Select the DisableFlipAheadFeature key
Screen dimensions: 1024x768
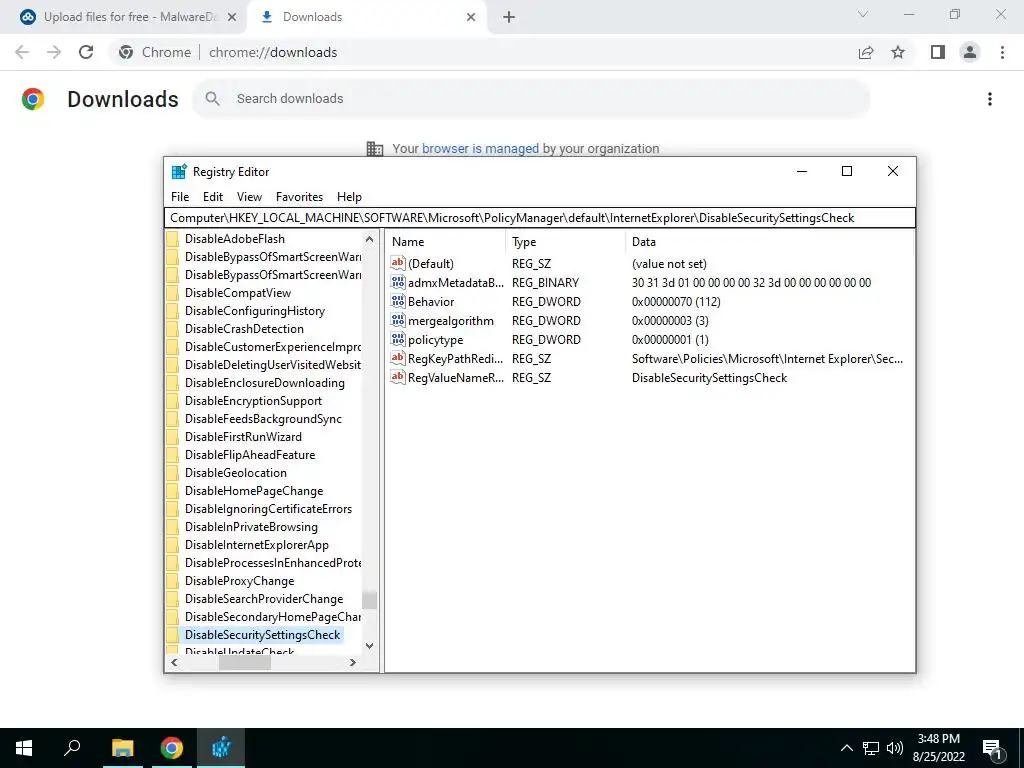tap(249, 455)
